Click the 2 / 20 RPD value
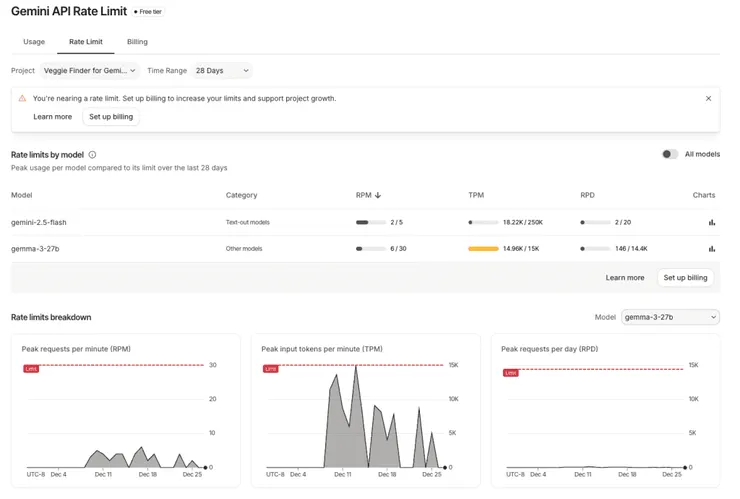This screenshot has height=499, width=740. tap(623, 222)
